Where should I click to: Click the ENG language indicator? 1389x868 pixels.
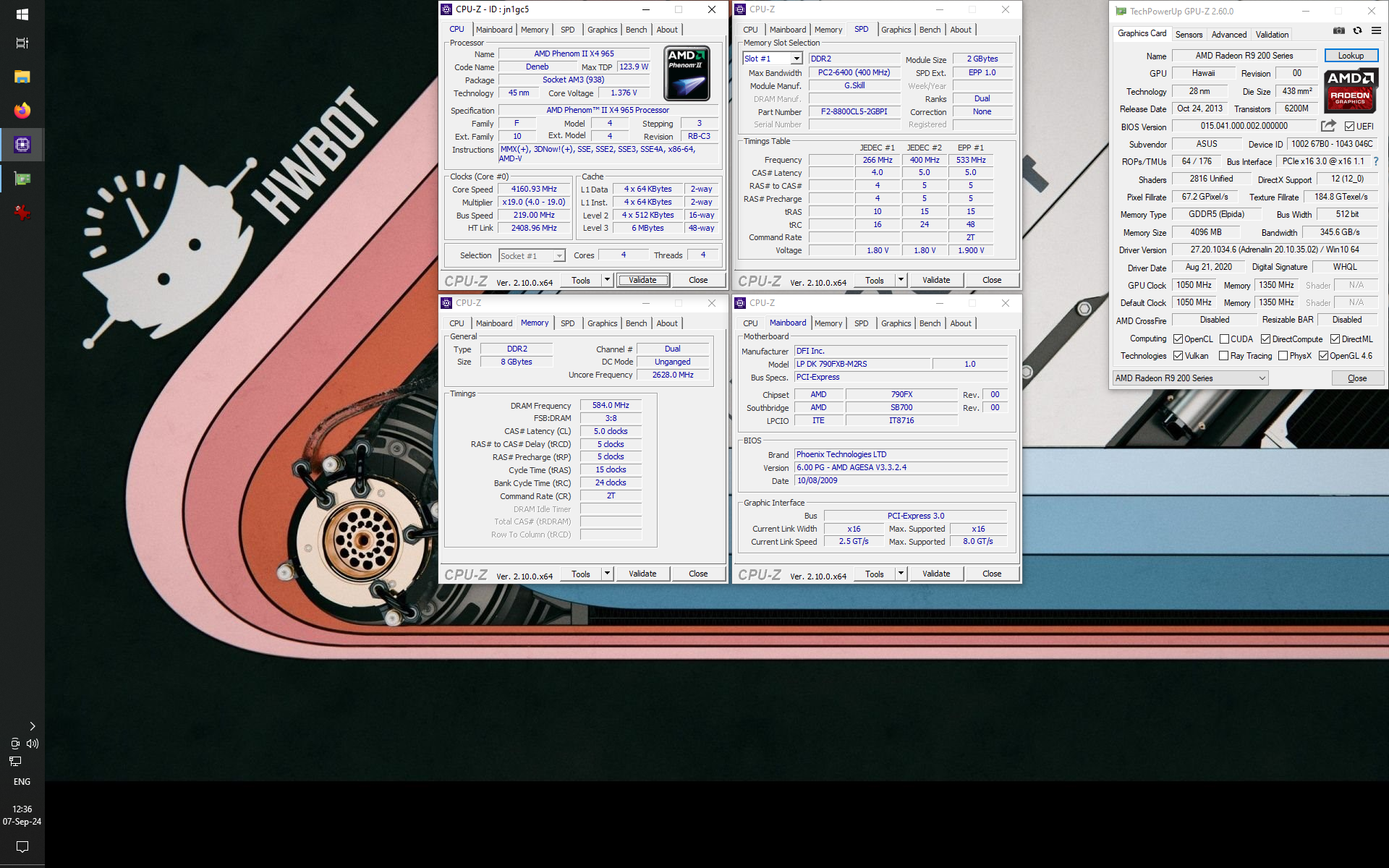click(22, 782)
